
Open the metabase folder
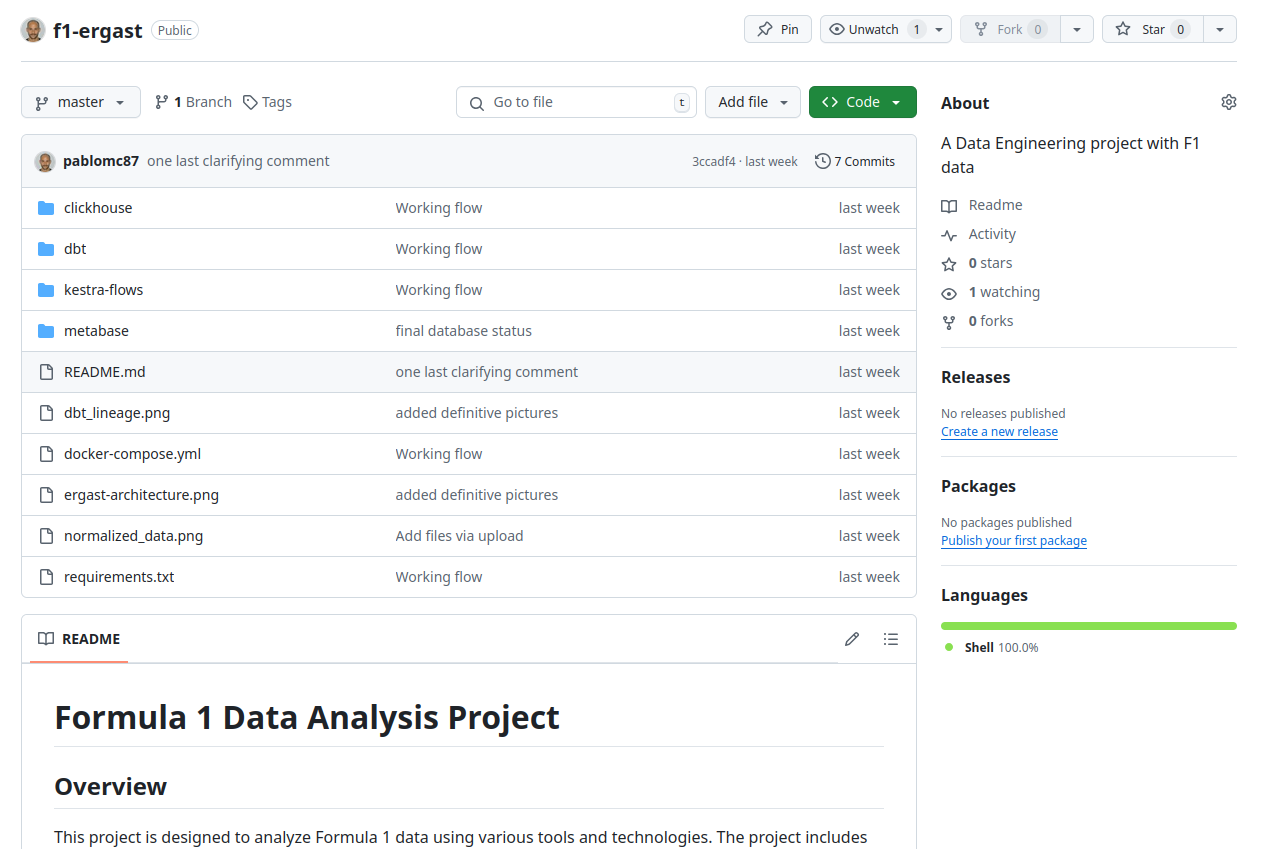click(96, 331)
